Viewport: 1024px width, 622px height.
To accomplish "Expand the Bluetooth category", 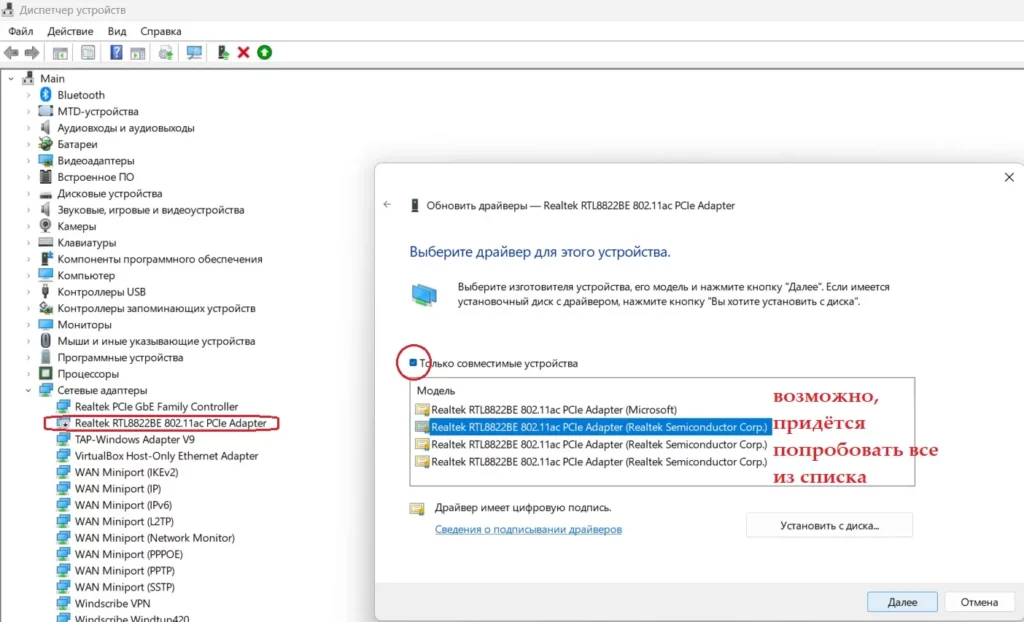I will 28,95.
